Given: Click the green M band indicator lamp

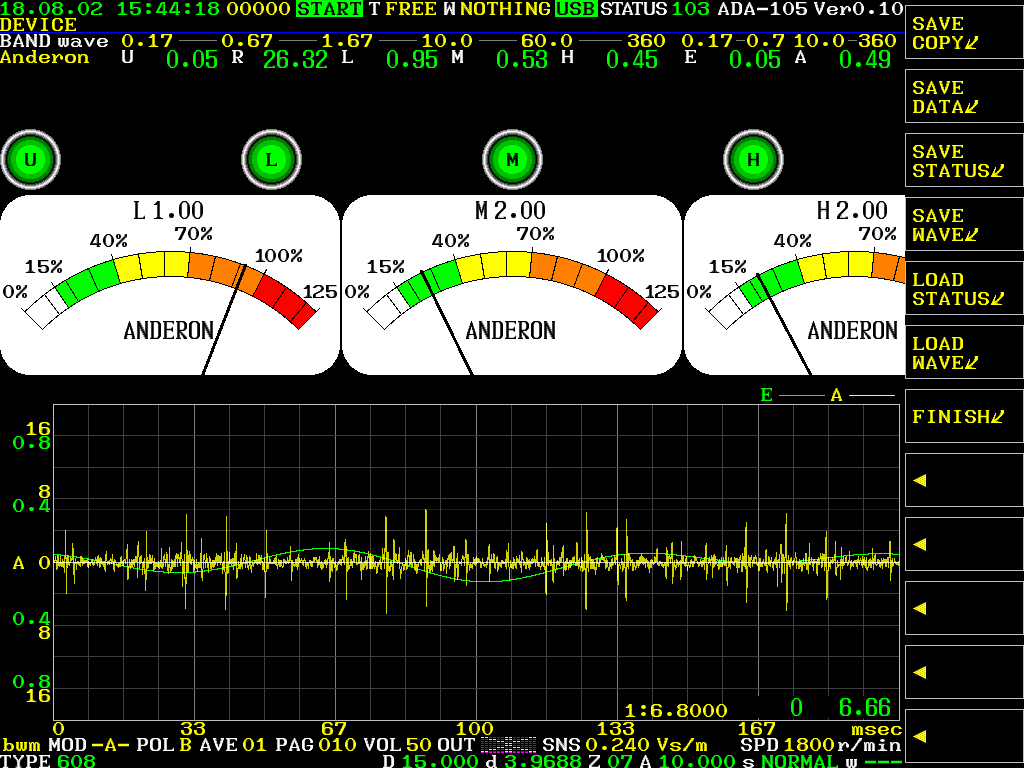Looking at the screenshot, I should 512,159.
